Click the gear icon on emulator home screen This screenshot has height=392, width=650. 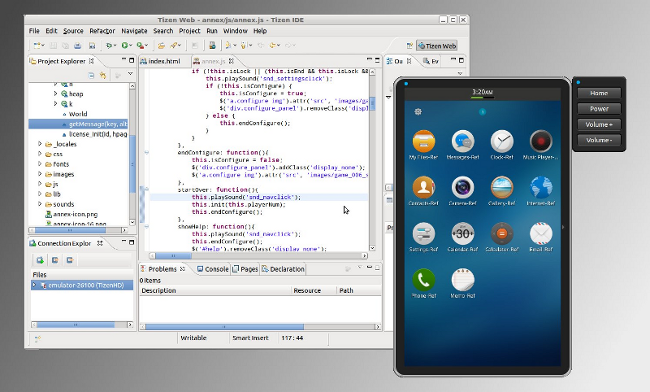click(418, 111)
